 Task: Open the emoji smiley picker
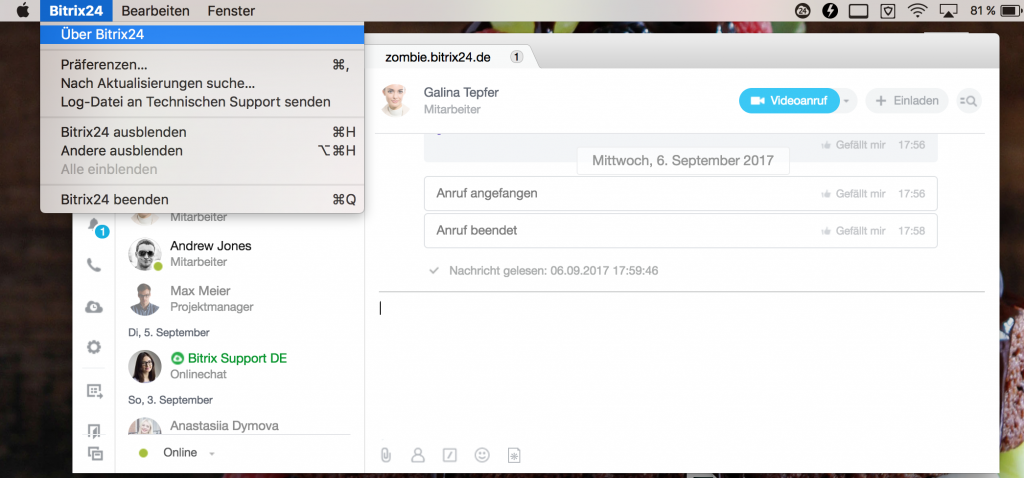482,455
